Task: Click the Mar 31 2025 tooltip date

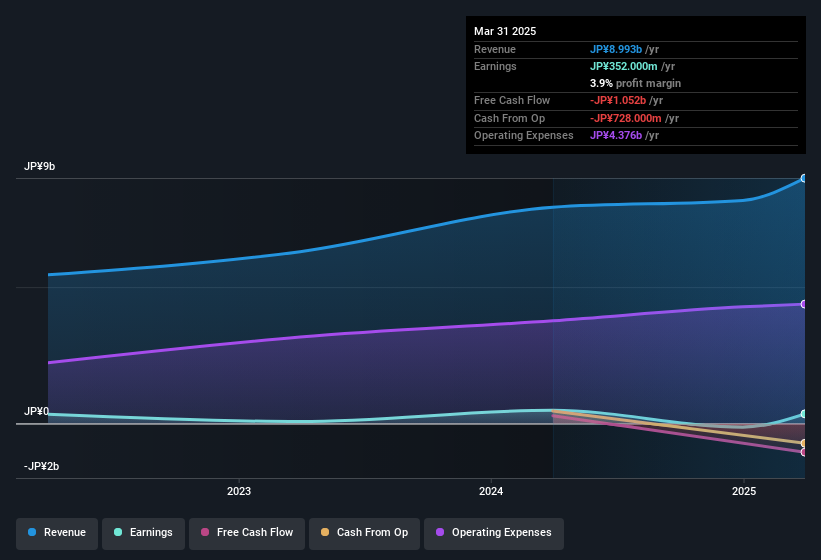Action: (505, 31)
